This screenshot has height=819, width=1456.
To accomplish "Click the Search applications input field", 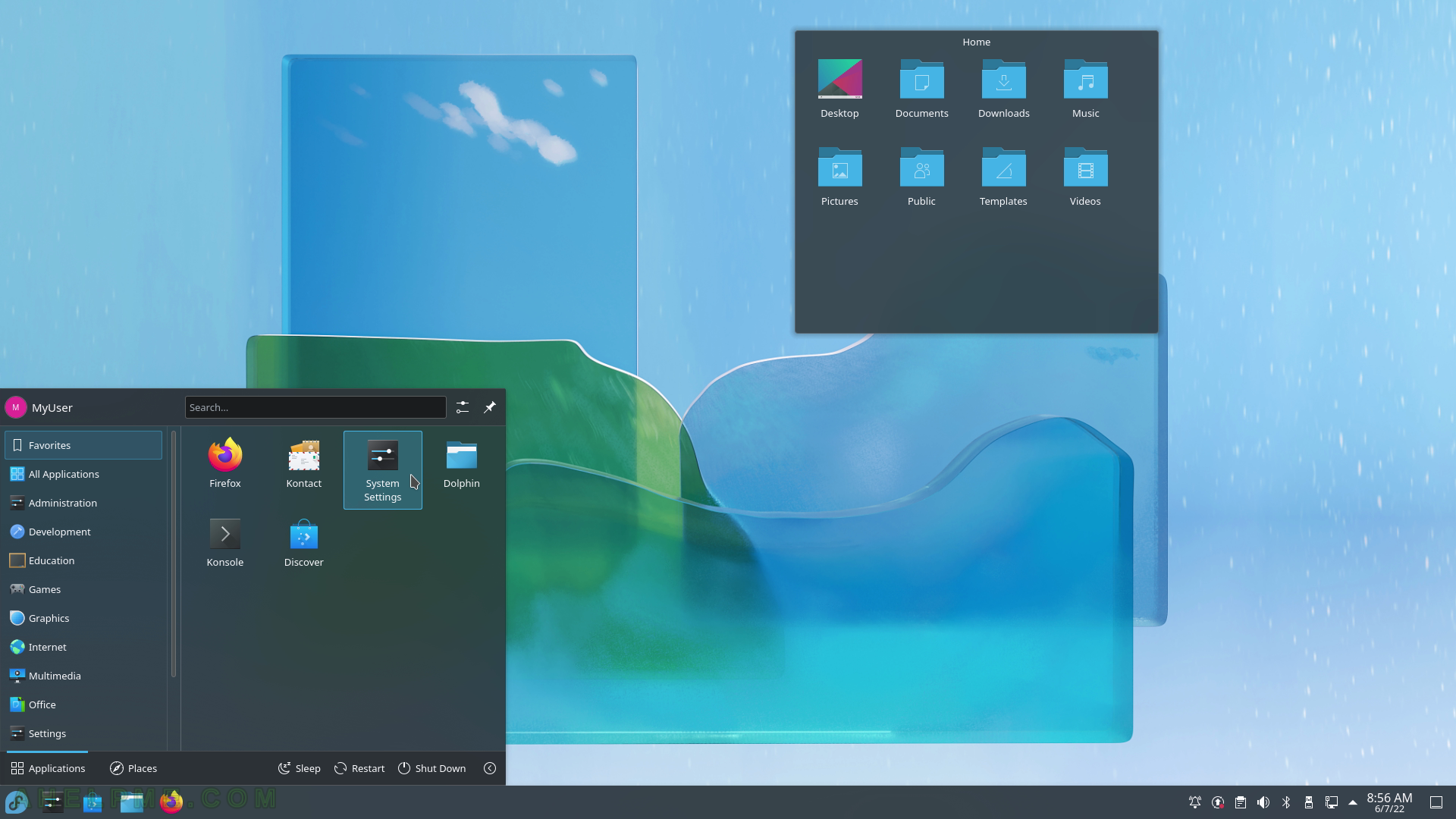I will (x=314, y=407).
